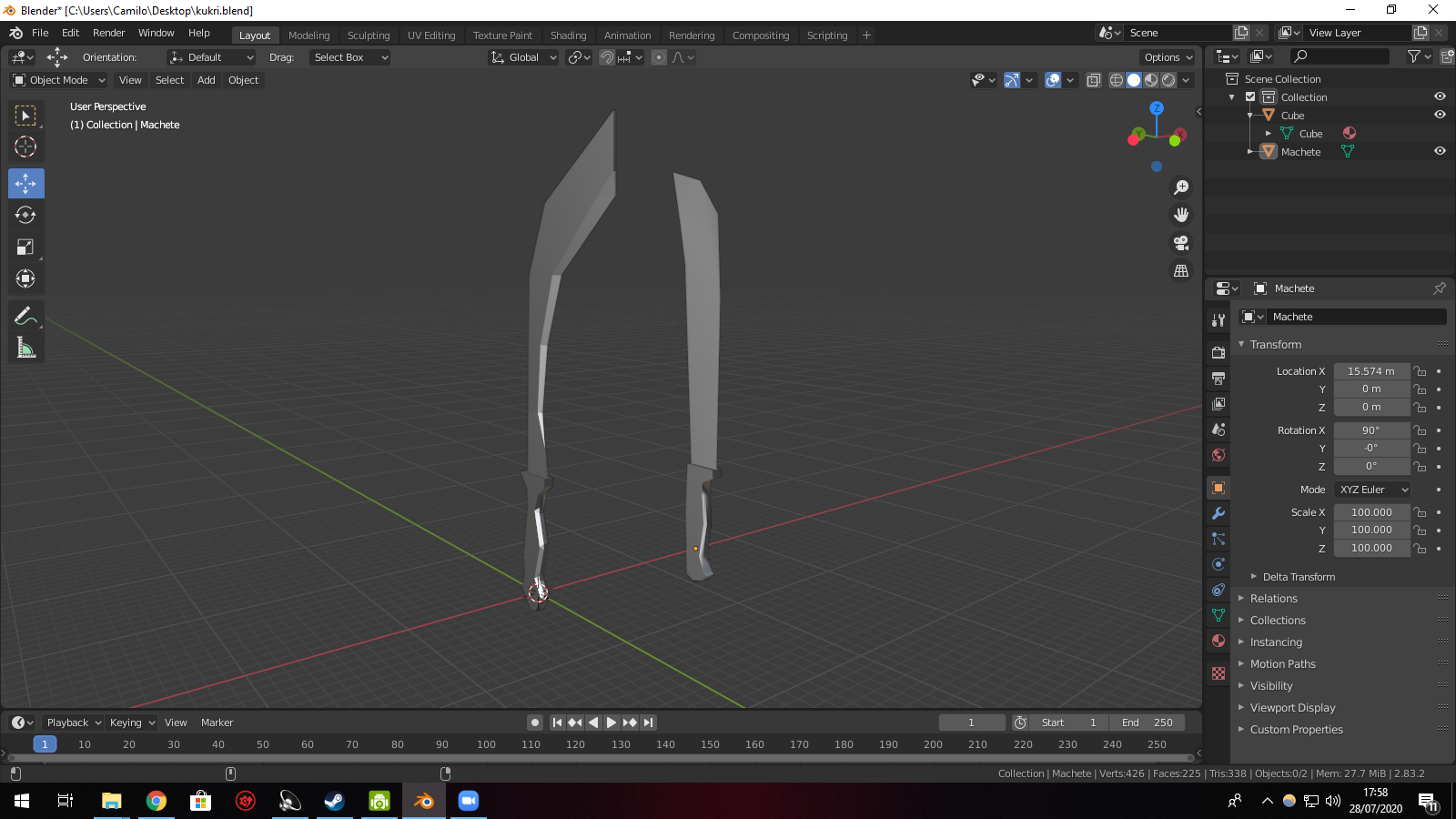Switch to the Modeling workspace tab
This screenshot has height=819, width=1456.
(309, 35)
